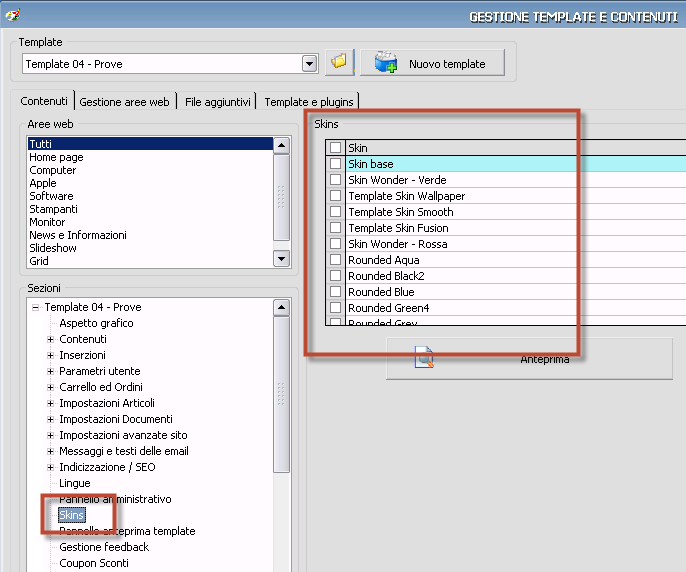Image resolution: width=686 pixels, height=572 pixels.
Task: Select Coupon Sconti tree item
Action: click(x=94, y=563)
